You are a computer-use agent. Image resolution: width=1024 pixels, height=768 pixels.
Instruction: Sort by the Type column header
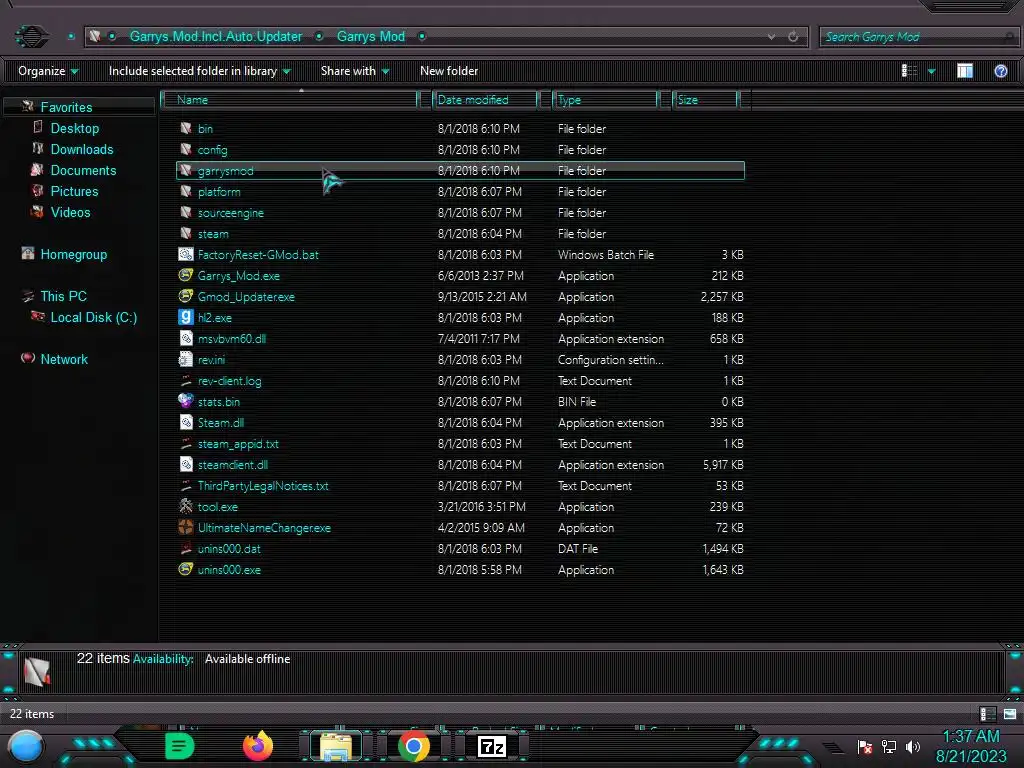605,100
